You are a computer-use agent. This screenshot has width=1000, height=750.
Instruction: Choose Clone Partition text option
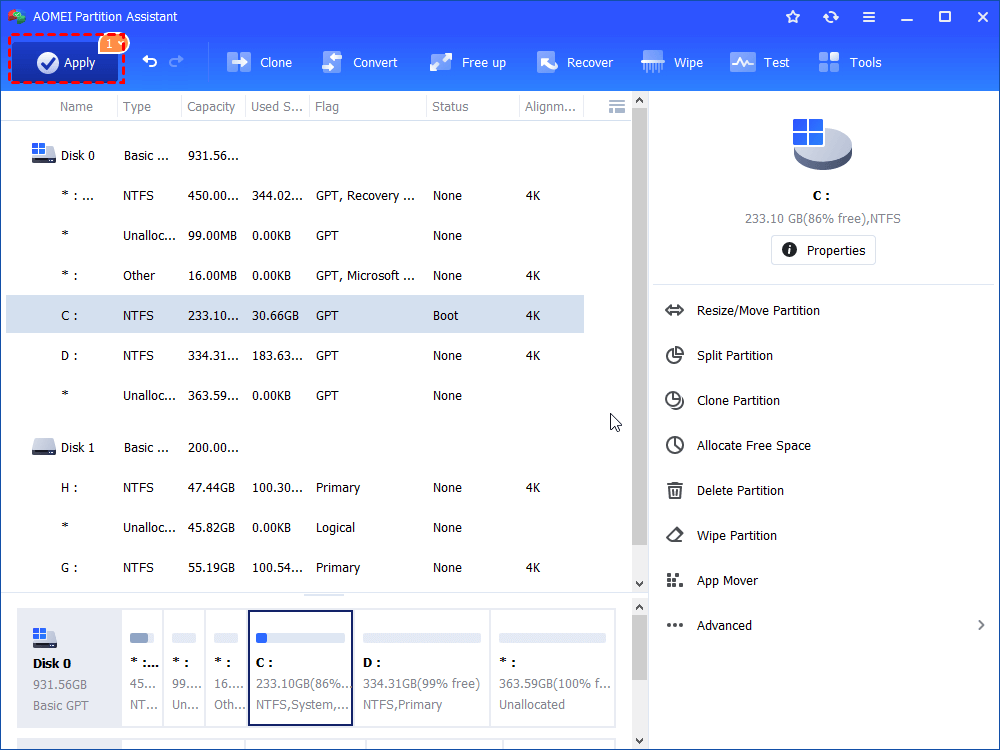pos(739,401)
